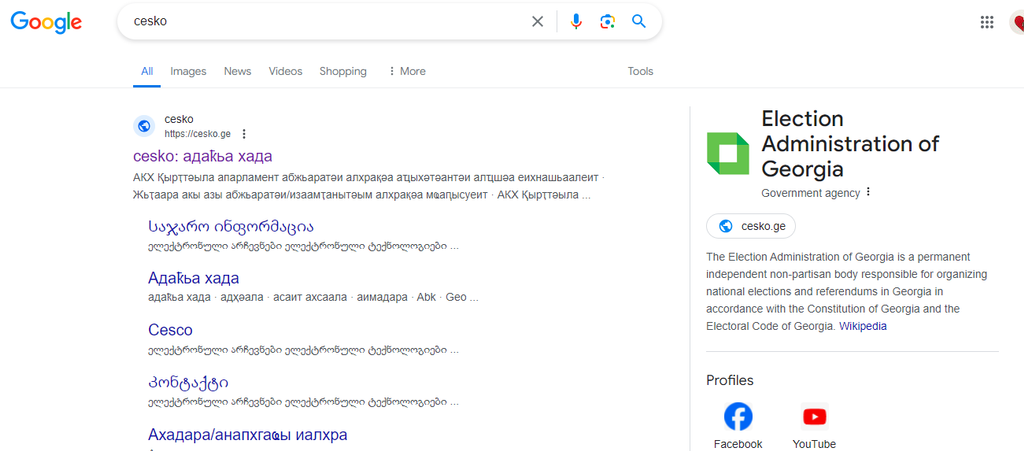Click the magnifier search icon
Image resolution: width=1024 pixels, height=451 pixels.
pos(639,22)
